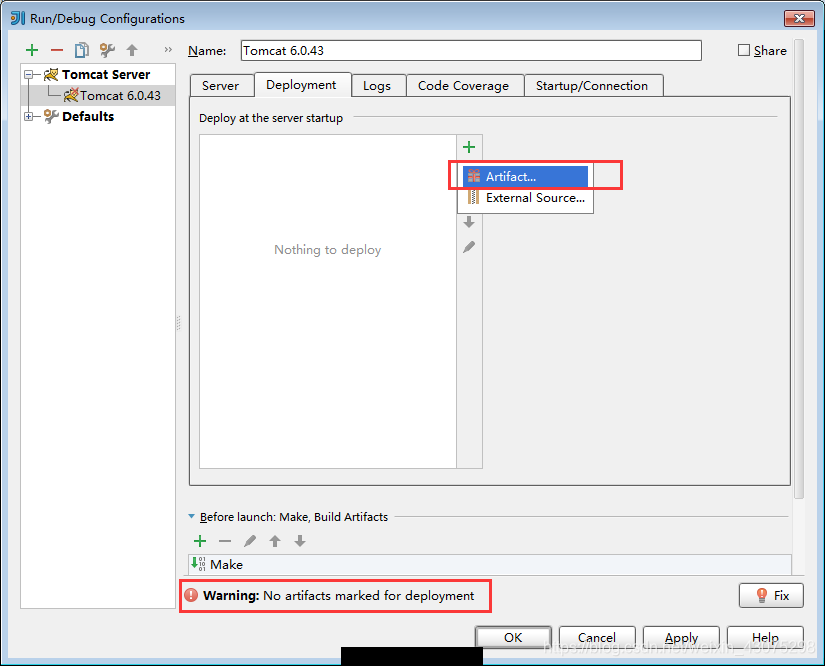Collapse the Before launch section triangle

[x=192, y=517]
